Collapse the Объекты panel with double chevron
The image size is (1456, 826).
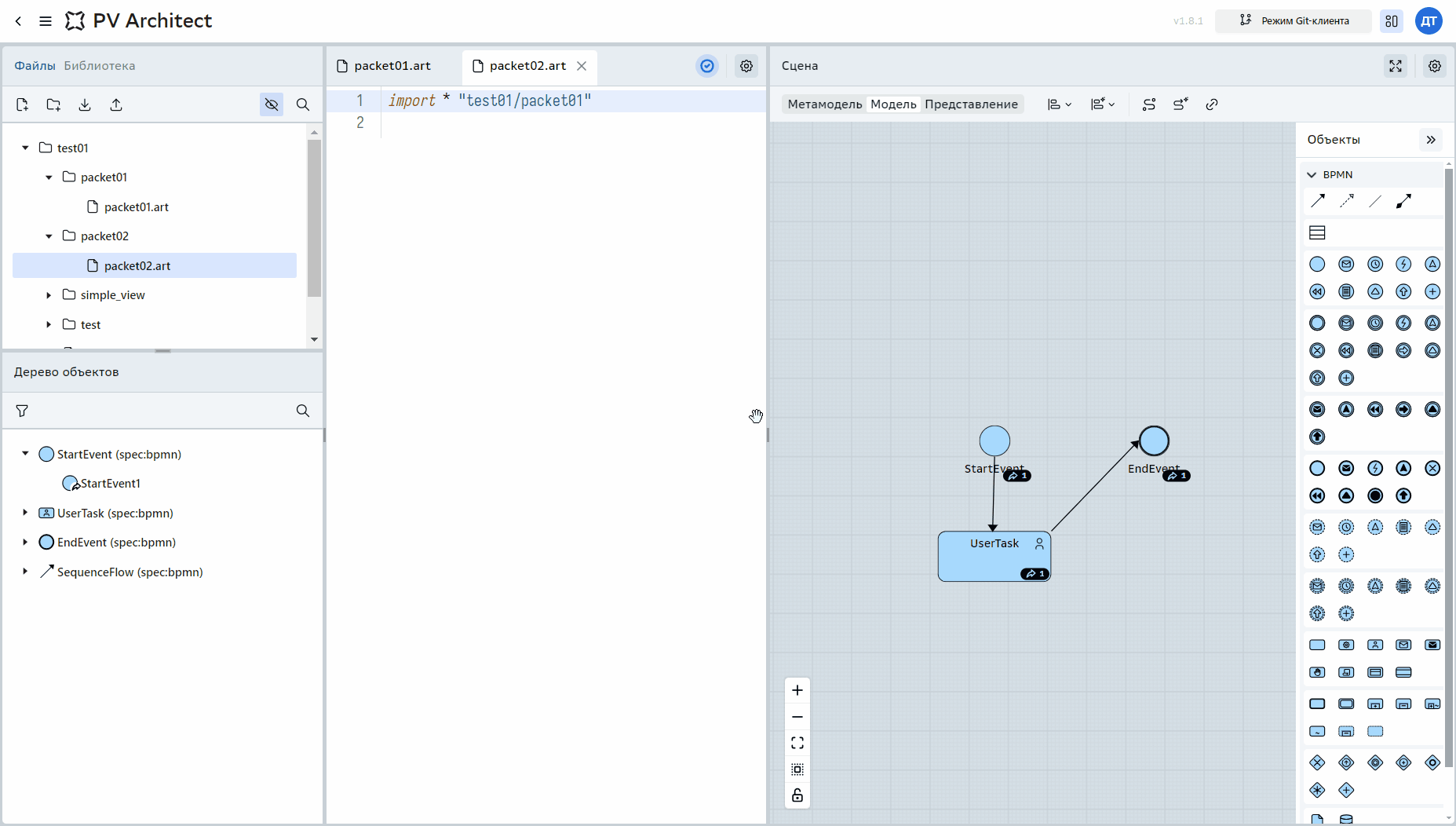point(1431,140)
